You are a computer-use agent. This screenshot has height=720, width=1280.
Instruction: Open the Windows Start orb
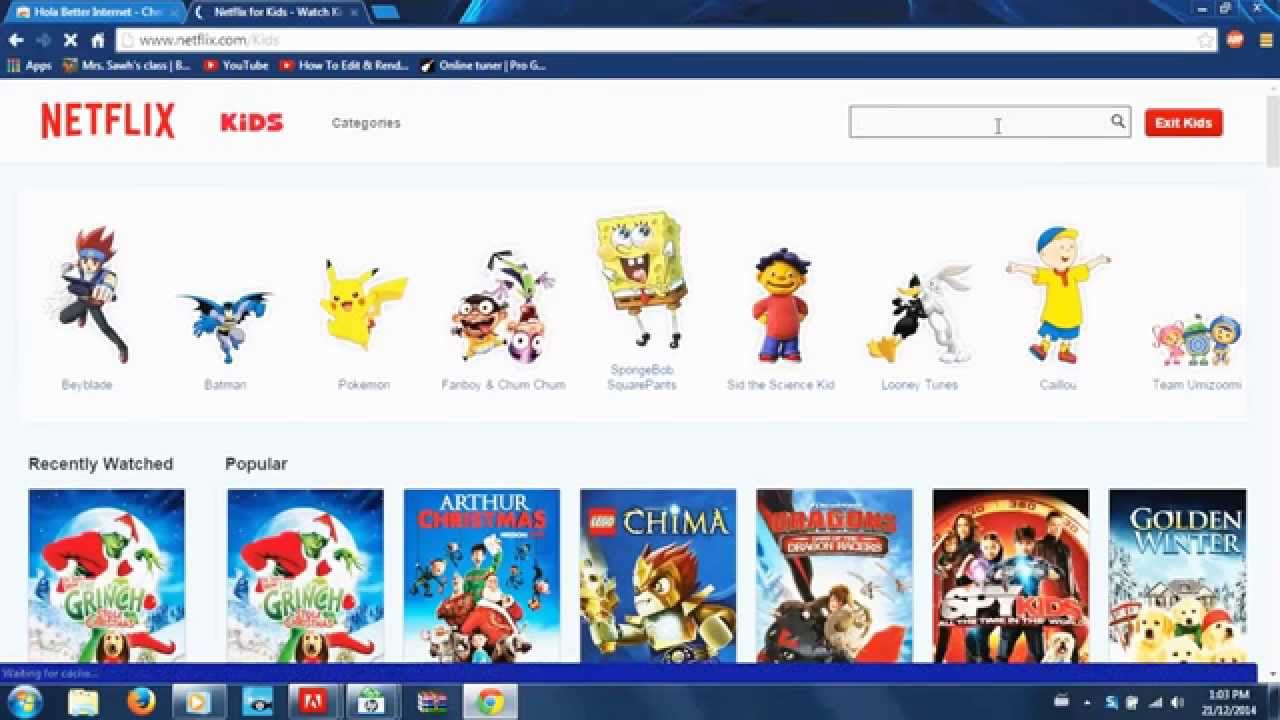pyautogui.click(x=24, y=701)
